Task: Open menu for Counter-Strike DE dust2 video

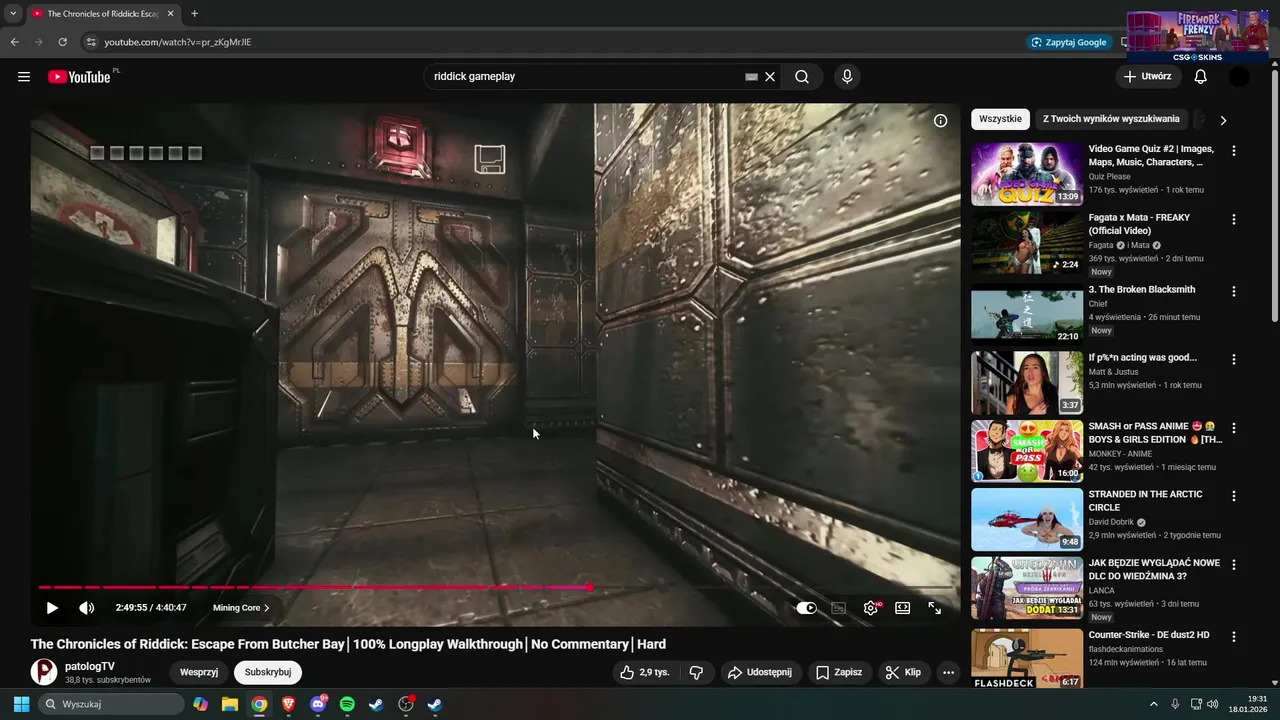Action: (1233, 636)
